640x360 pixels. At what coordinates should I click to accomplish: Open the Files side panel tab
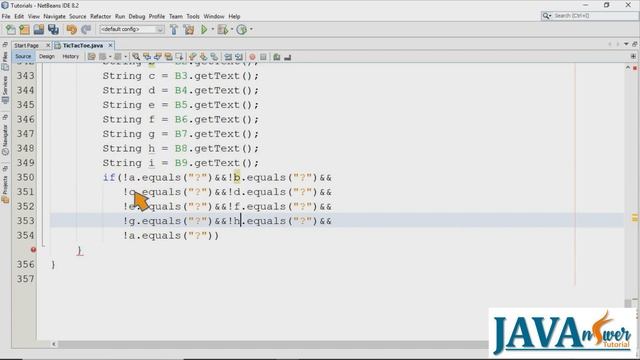pyautogui.click(x=5, y=60)
